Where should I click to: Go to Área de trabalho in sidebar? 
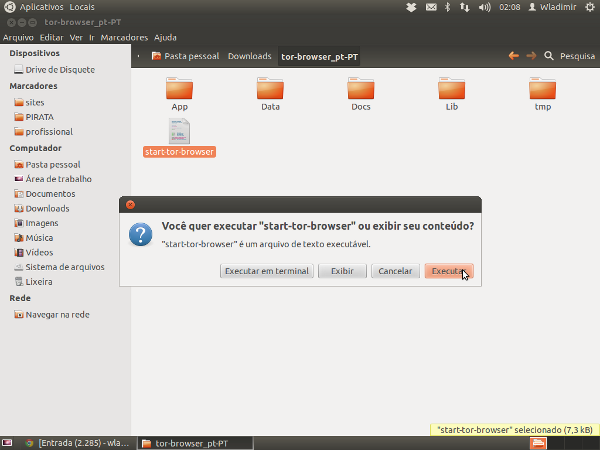pyautogui.click(x=53, y=179)
